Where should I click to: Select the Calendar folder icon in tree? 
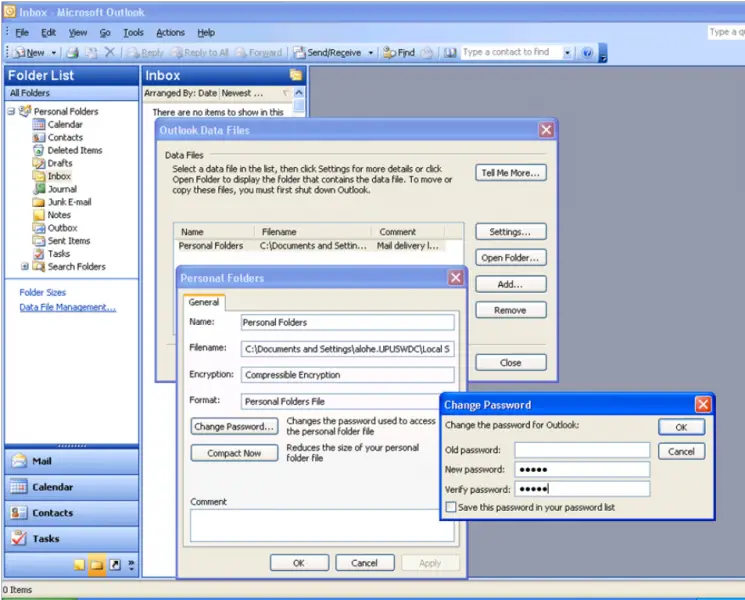click(38, 124)
